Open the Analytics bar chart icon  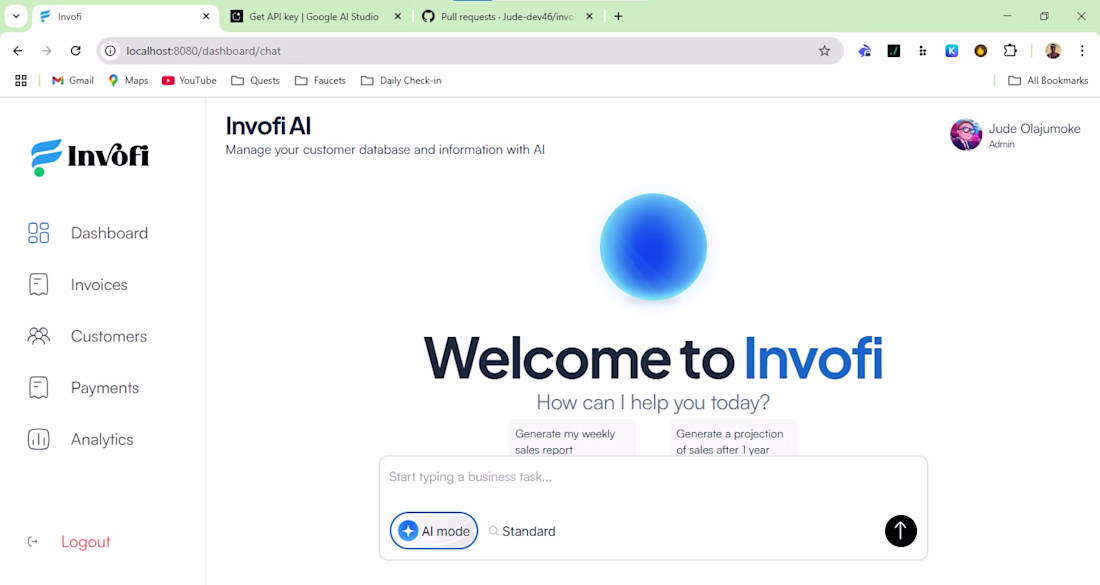(x=39, y=439)
